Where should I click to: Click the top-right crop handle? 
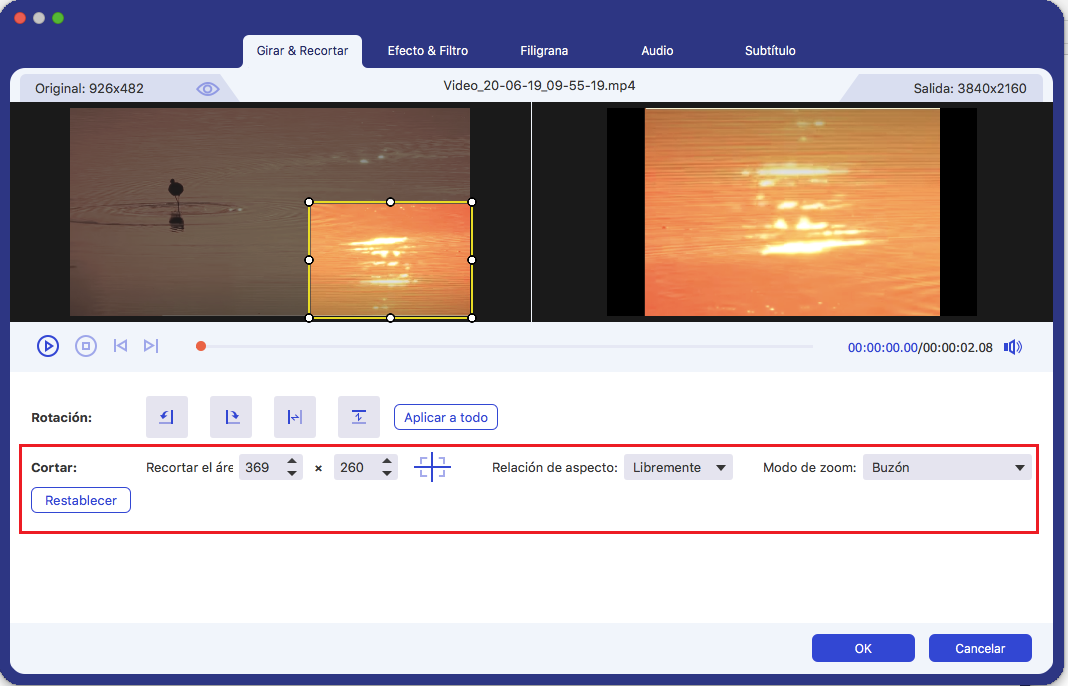(472, 202)
